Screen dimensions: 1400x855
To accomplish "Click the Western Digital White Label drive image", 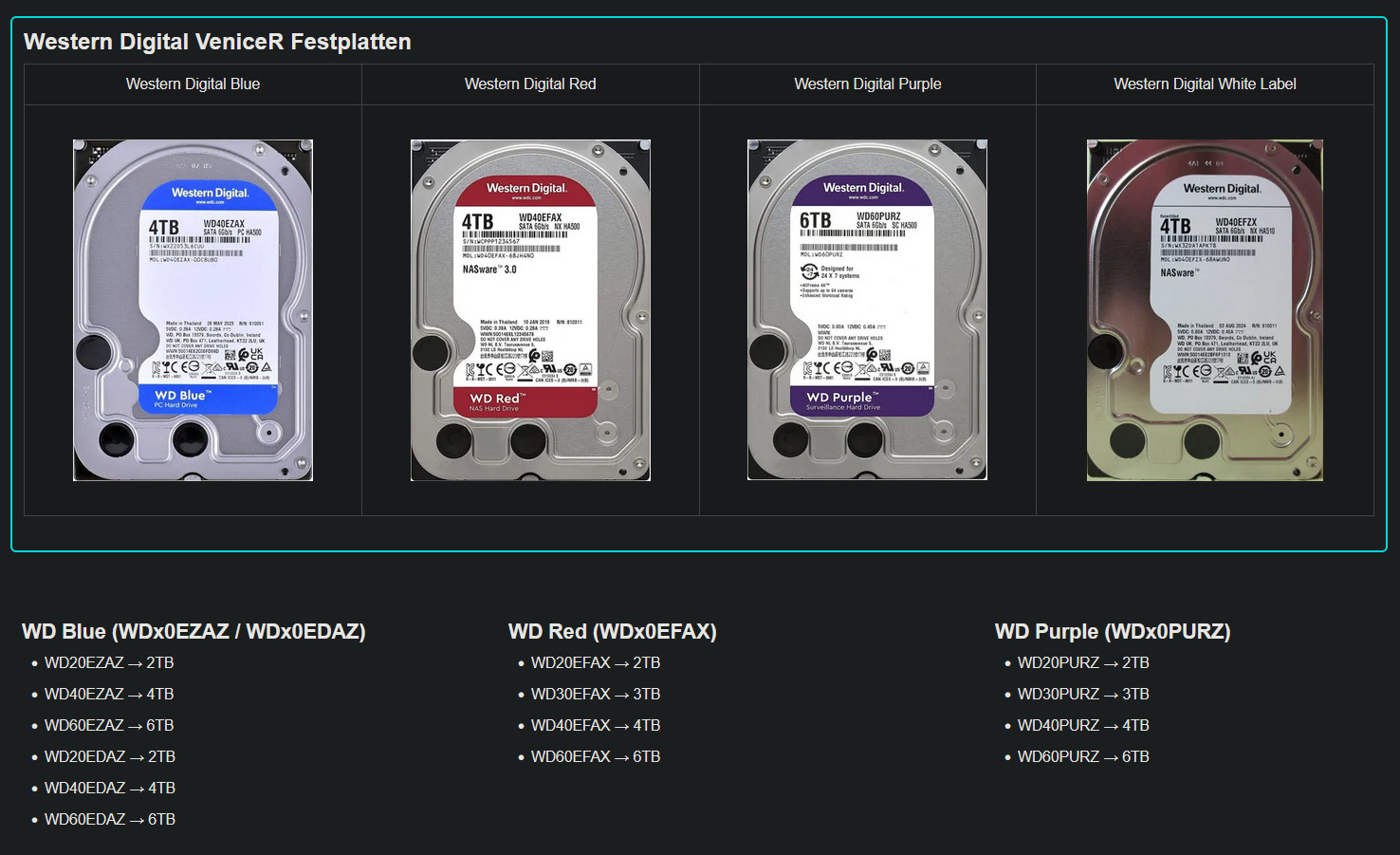I will pyautogui.click(x=1205, y=309).
